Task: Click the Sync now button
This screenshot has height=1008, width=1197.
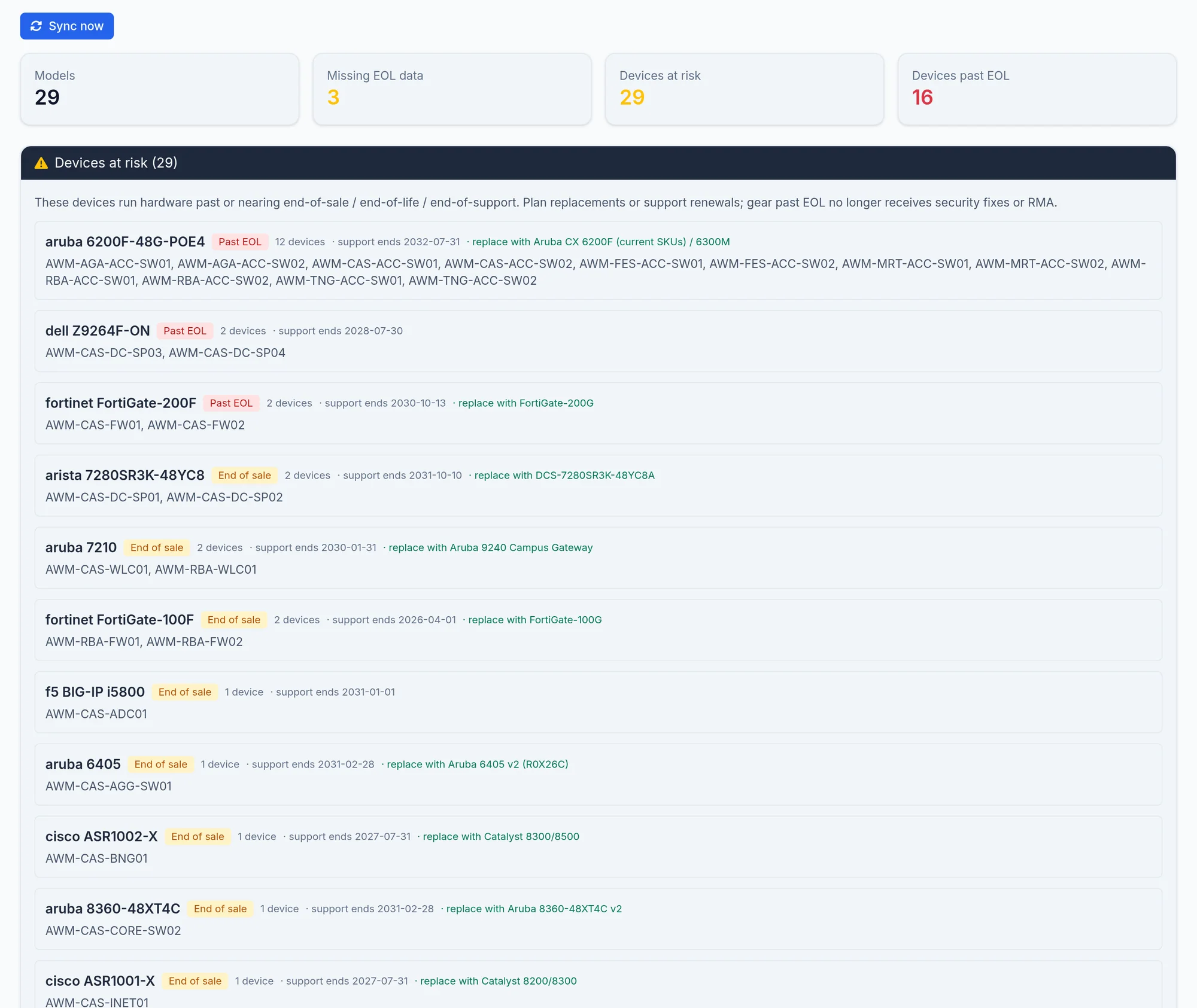Action: (67, 26)
